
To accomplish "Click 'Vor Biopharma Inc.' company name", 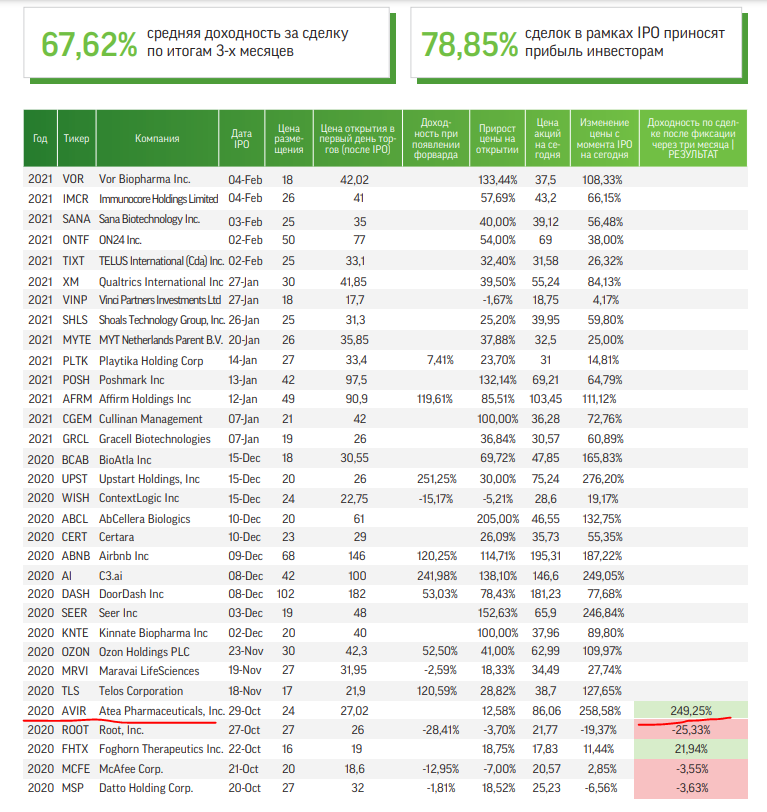I will [x=144, y=179].
